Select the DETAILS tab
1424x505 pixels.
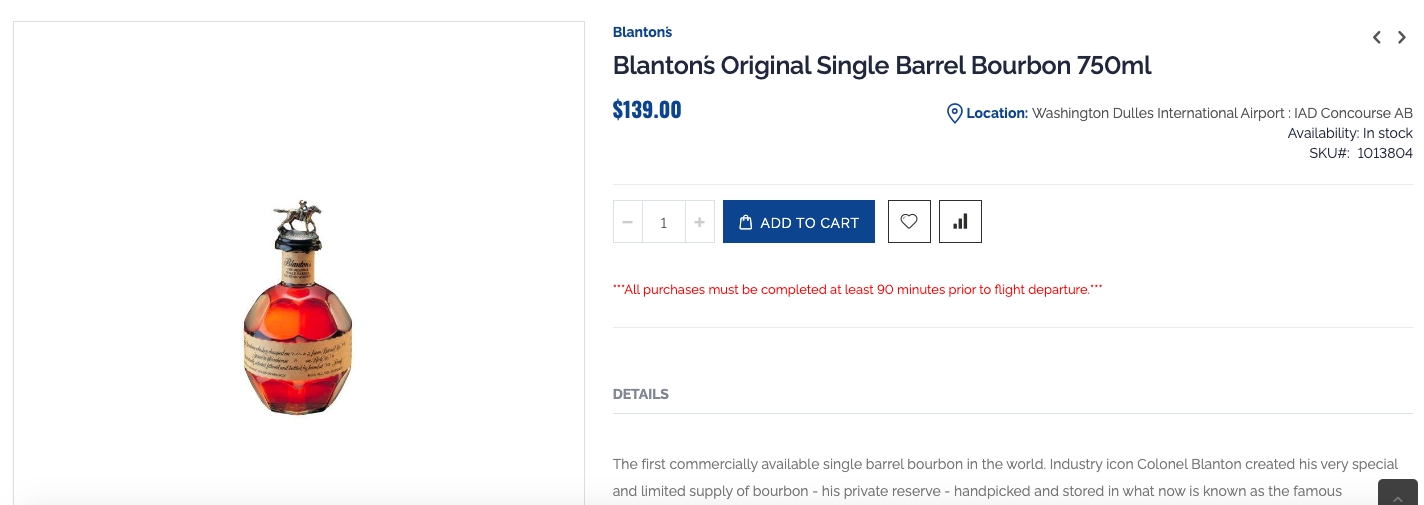pos(640,394)
